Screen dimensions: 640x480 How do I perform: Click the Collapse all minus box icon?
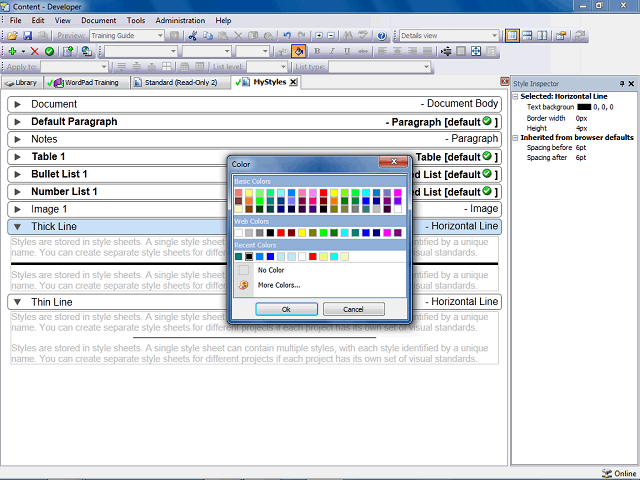[331, 36]
